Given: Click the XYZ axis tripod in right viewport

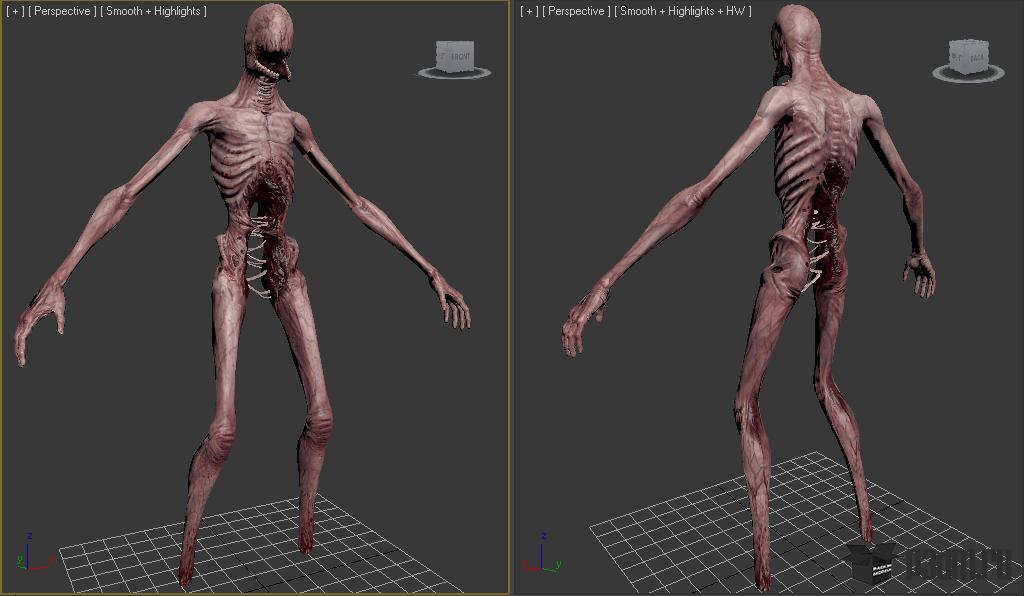Looking at the screenshot, I should pos(542,553).
